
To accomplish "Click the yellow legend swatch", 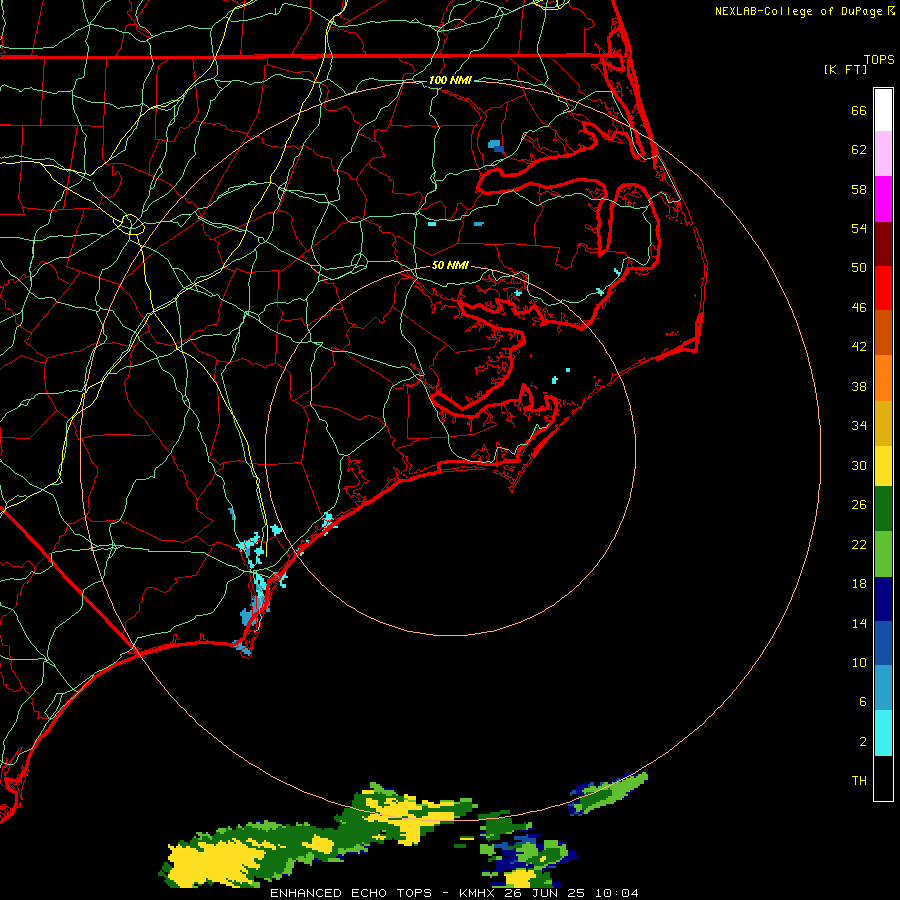I will point(883,466).
